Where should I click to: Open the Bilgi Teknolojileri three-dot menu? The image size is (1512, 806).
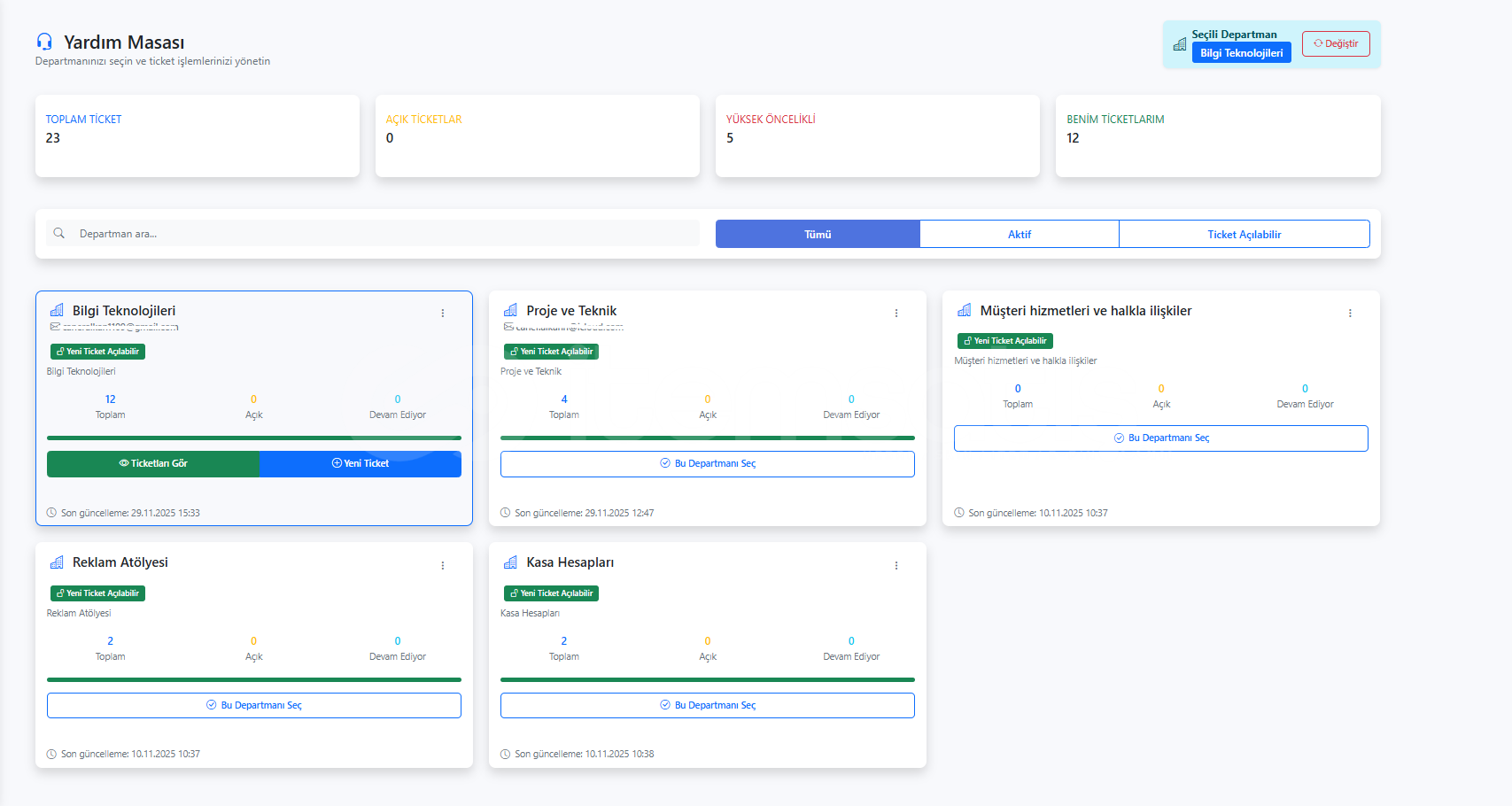(443, 314)
